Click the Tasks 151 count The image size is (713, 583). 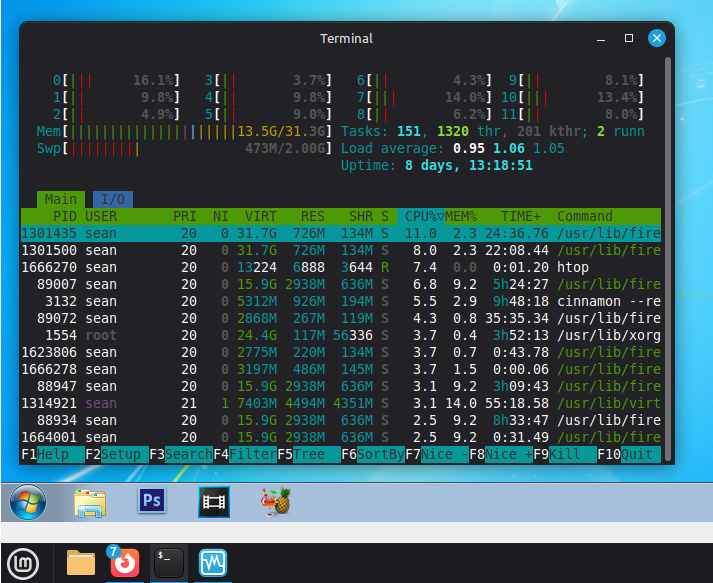409,132
